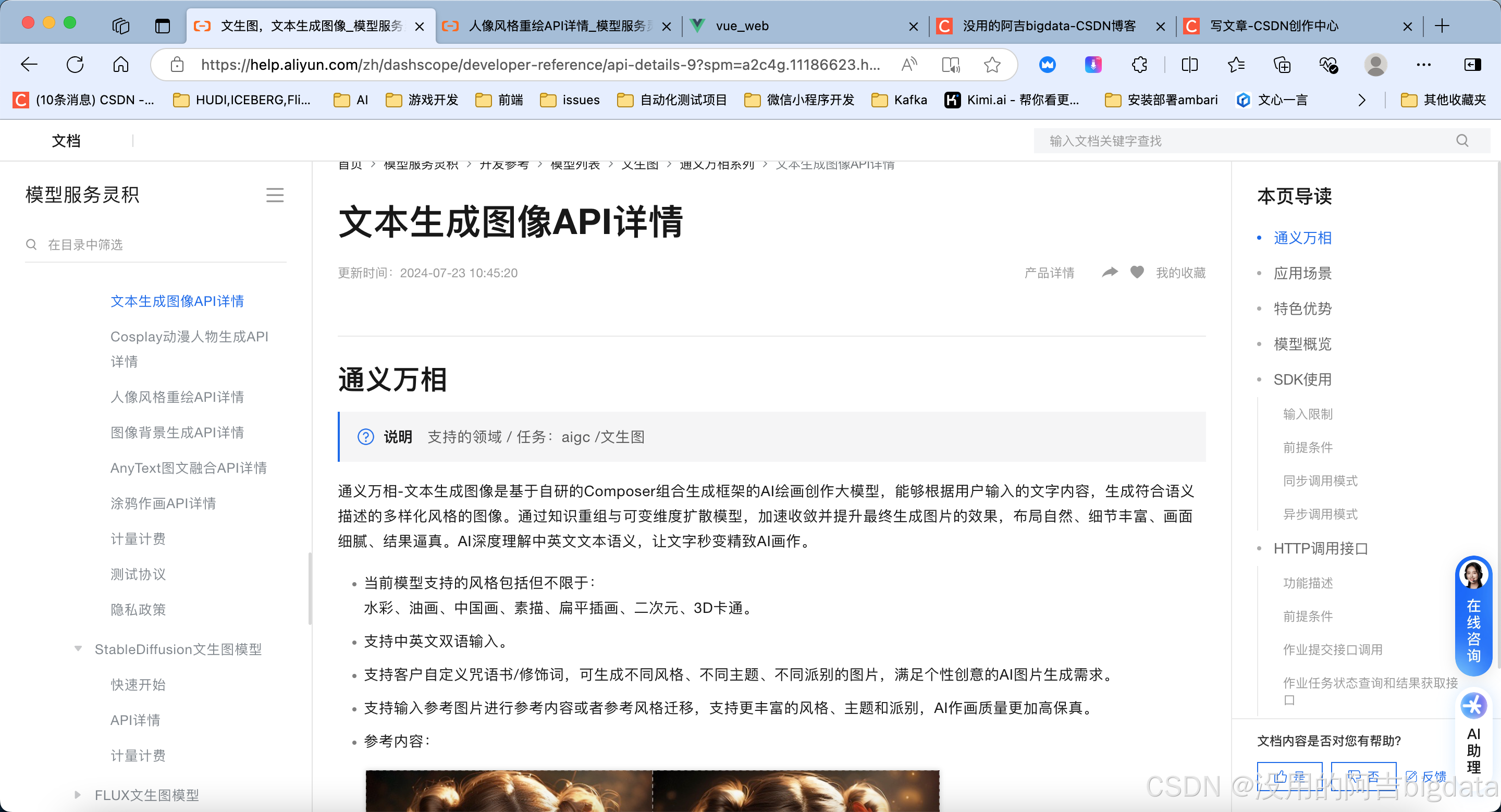The image size is (1501, 812).
Task: Star this page as favorite
Action: 992,65
